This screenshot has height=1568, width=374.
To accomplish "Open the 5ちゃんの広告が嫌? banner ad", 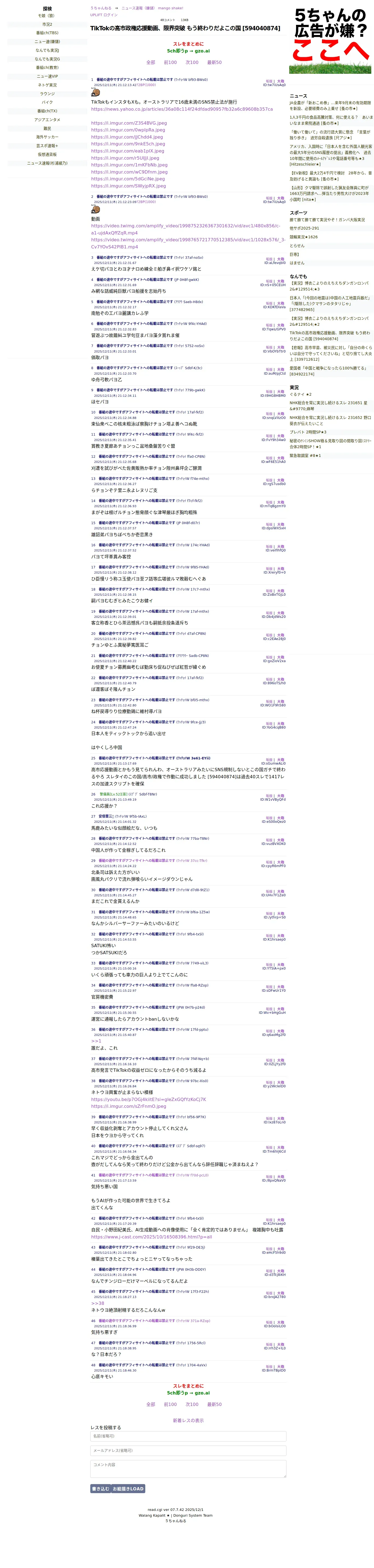I will pyautogui.click(x=330, y=40).
